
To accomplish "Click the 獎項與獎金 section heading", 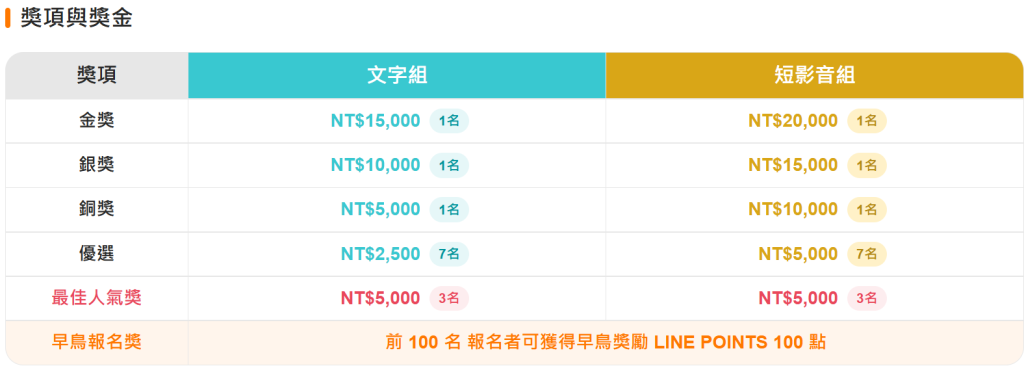I will 76,18.
